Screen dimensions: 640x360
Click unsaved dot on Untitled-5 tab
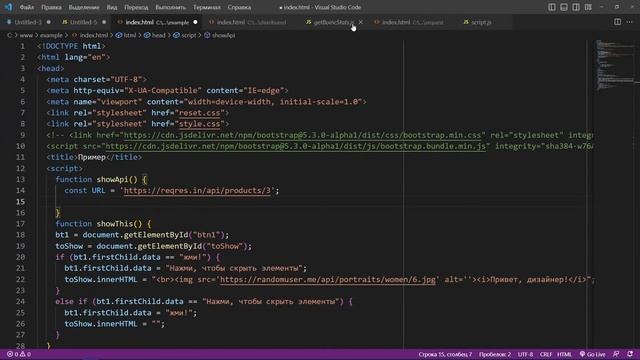click(104, 22)
